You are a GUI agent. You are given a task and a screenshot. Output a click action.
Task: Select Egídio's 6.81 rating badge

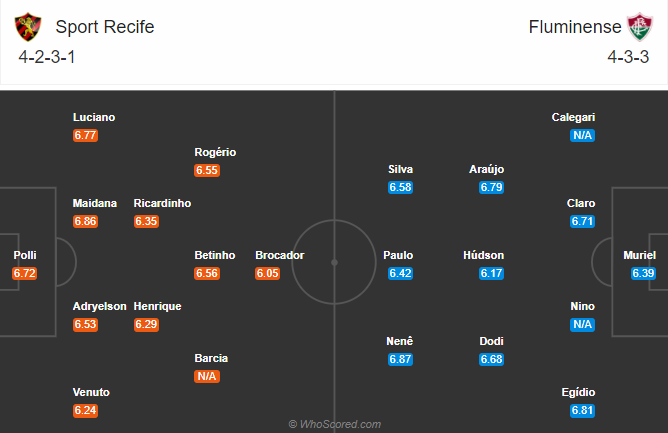582,410
